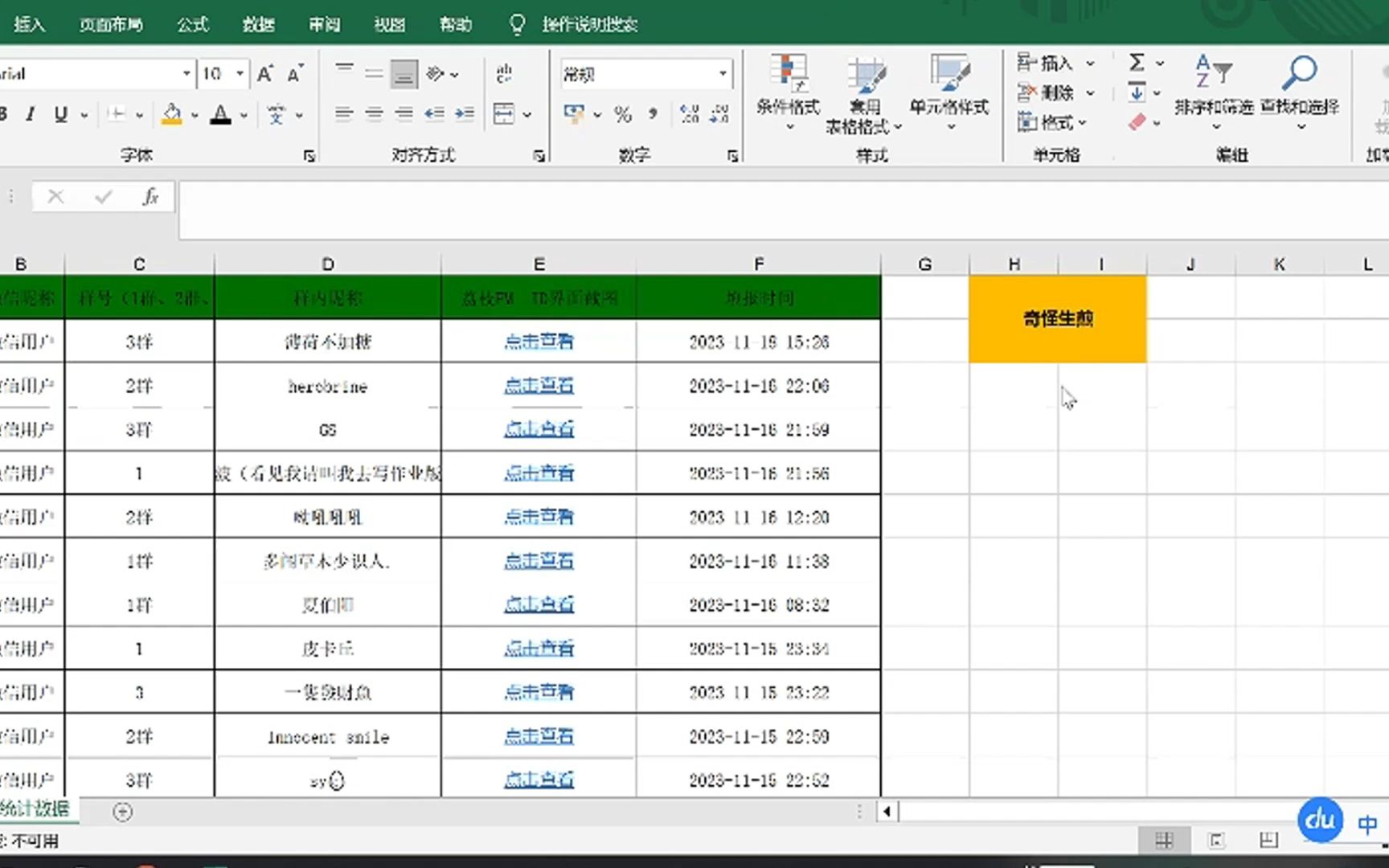Screen dimensions: 1389x868
Task: Open Cell Styles gallery
Action: 949,93
